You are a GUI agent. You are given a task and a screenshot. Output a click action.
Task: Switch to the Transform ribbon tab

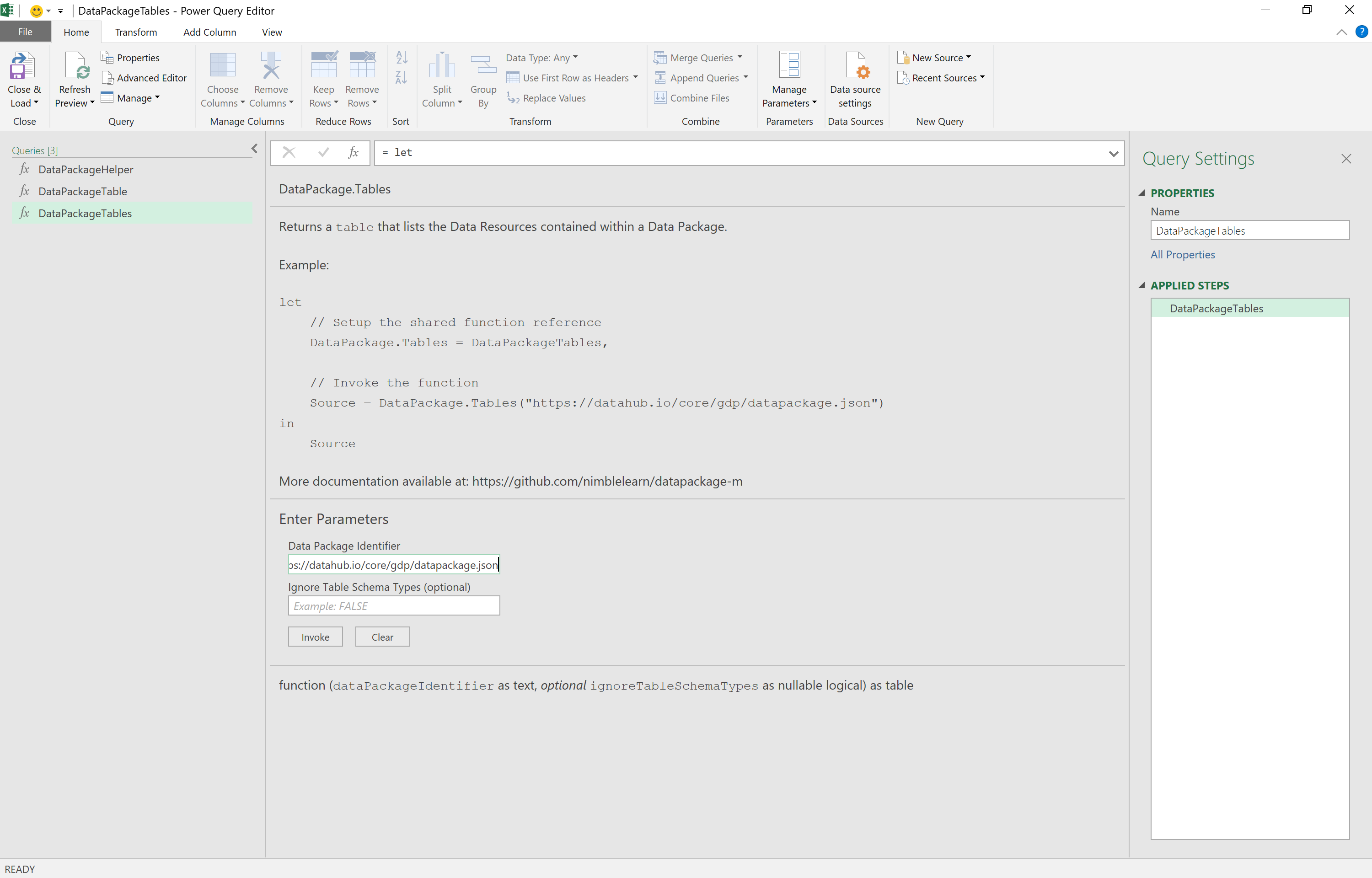coord(136,32)
